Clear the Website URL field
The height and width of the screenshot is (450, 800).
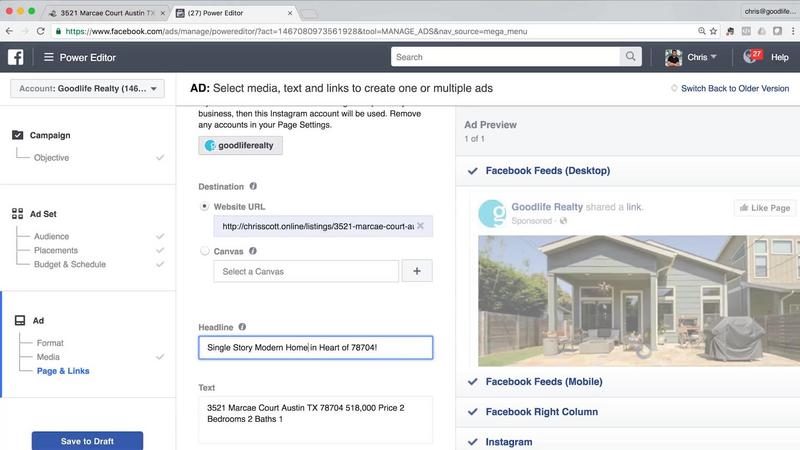(x=420, y=226)
